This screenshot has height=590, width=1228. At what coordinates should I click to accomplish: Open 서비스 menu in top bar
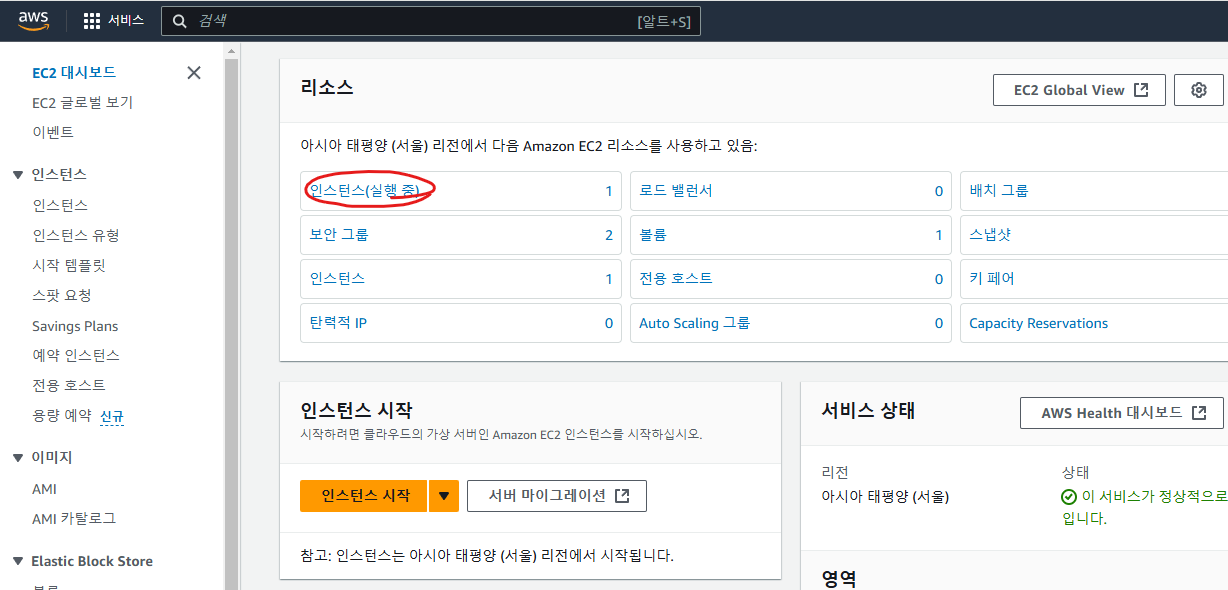point(114,20)
